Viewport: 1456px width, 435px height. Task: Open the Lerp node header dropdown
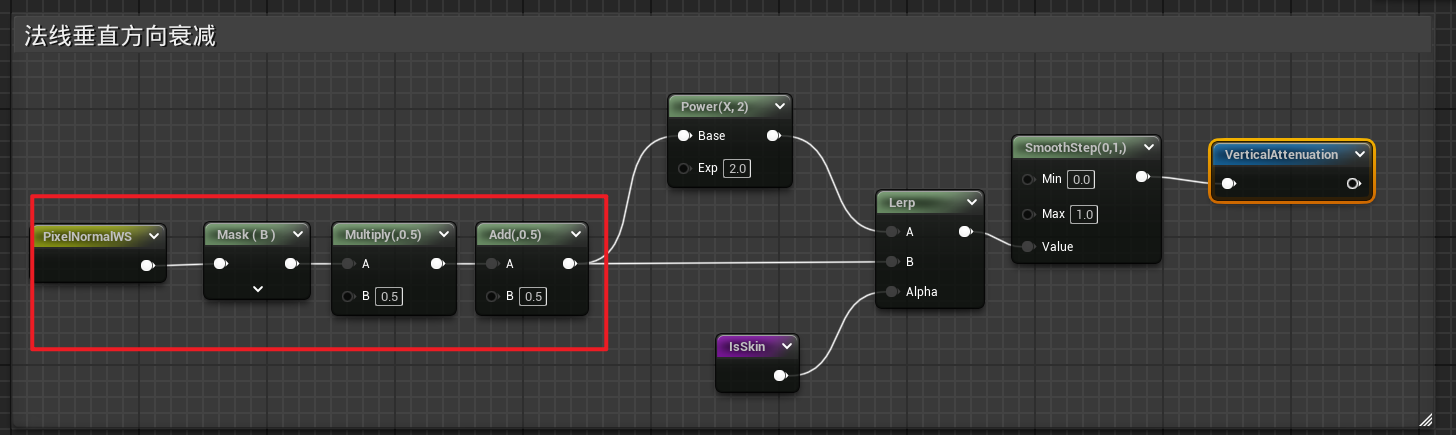click(x=972, y=202)
